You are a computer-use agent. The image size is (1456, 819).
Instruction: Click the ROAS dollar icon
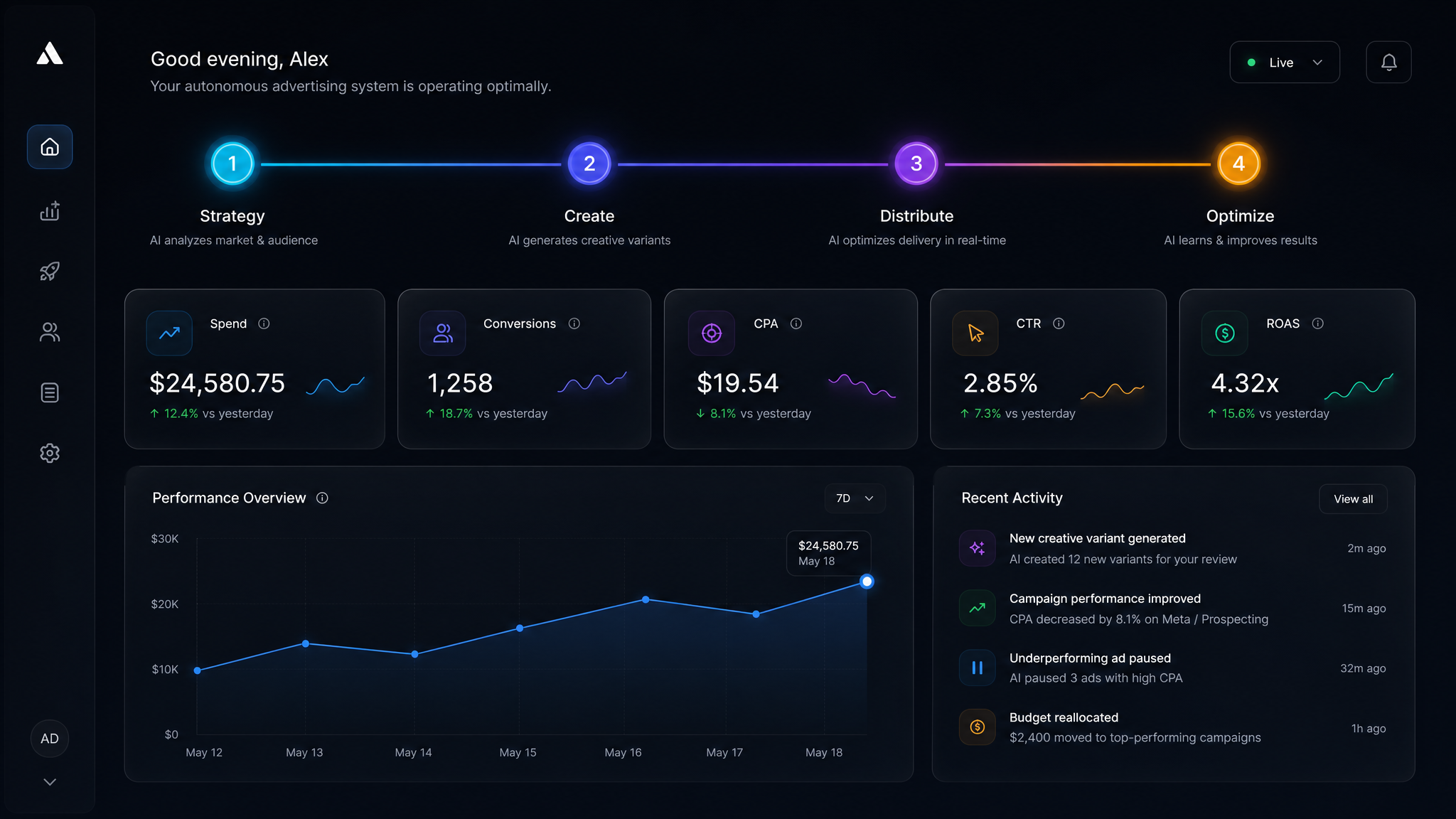click(1225, 333)
